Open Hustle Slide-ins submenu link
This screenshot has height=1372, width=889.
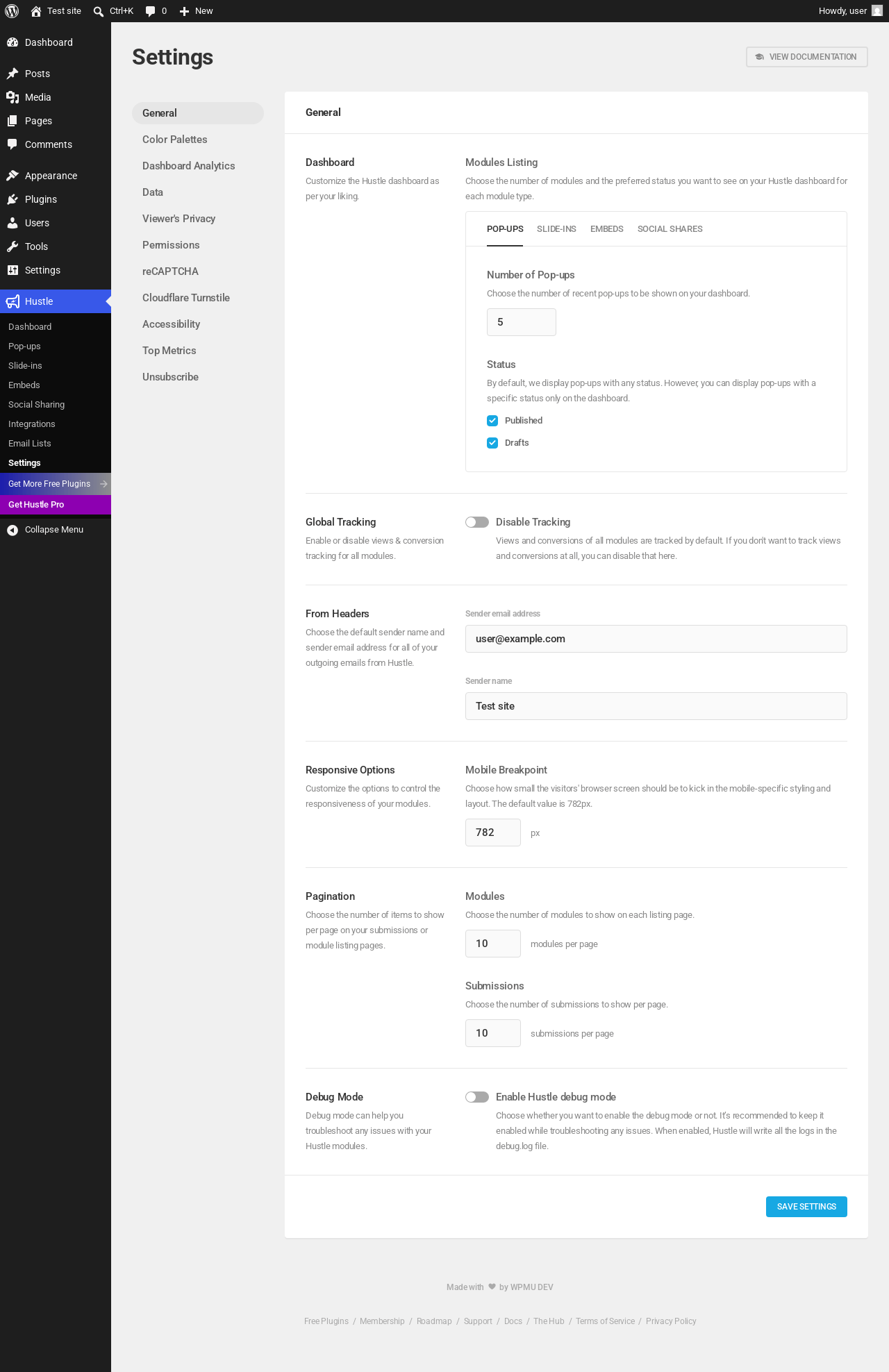[56, 366]
